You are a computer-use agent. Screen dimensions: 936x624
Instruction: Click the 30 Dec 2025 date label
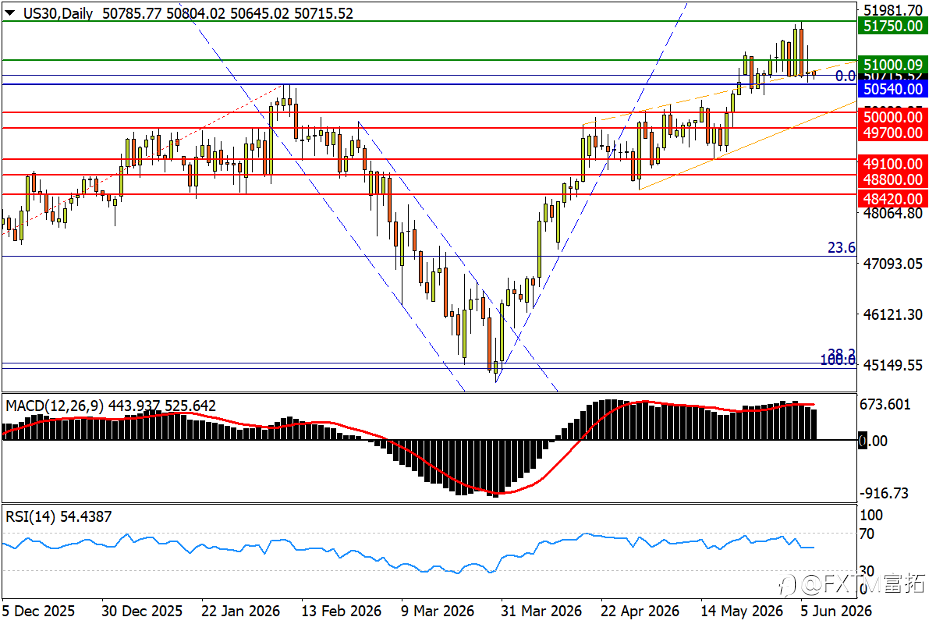tap(141, 611)
